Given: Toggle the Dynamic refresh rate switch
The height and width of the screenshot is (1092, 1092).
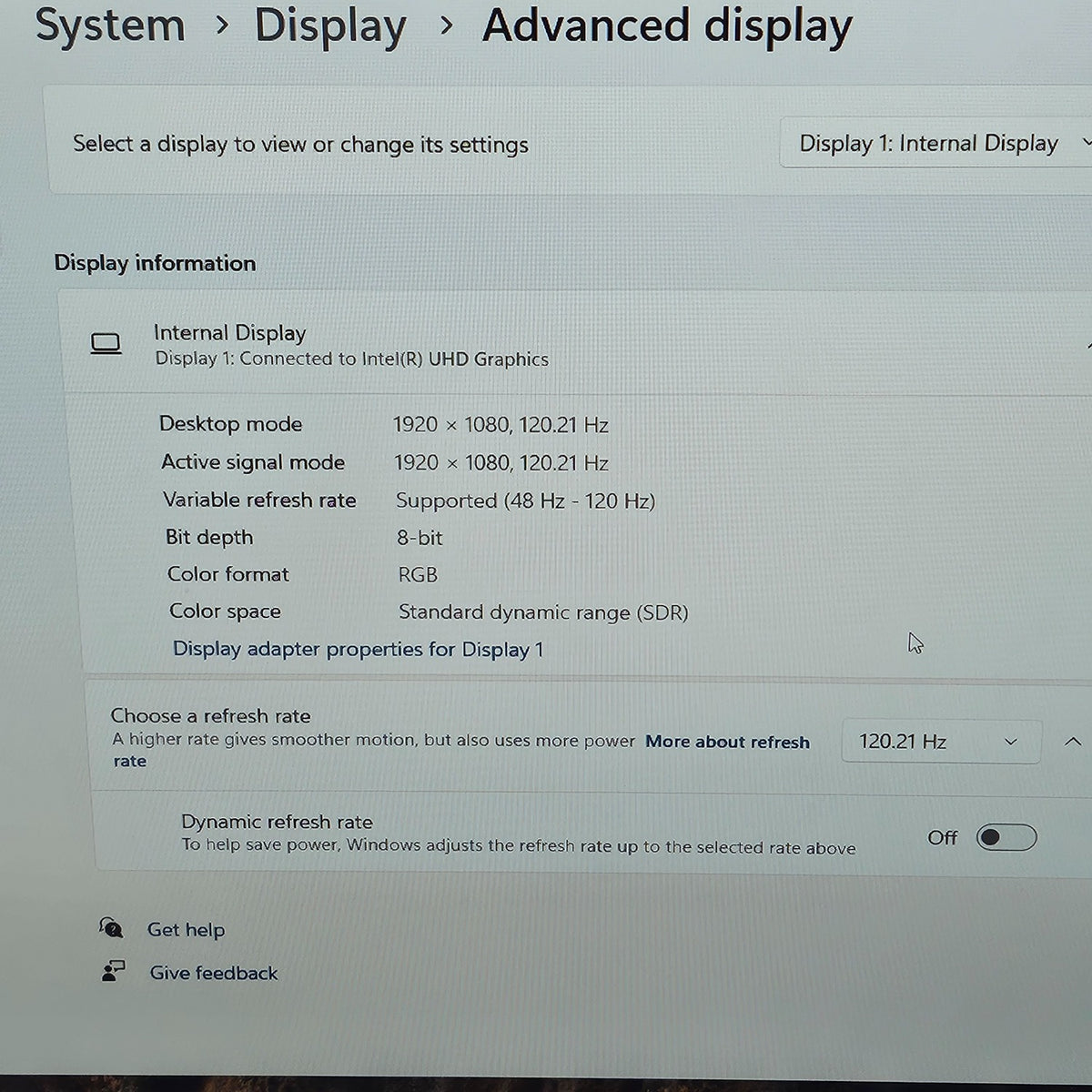Looking at the screenshot, I should coord(1006,837).
